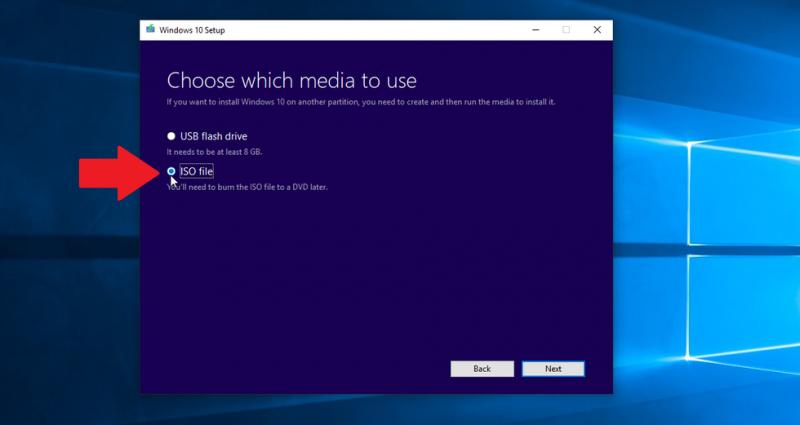Click the 'USB flash drive' label text

pyautogui.click(x=214, y=136)
